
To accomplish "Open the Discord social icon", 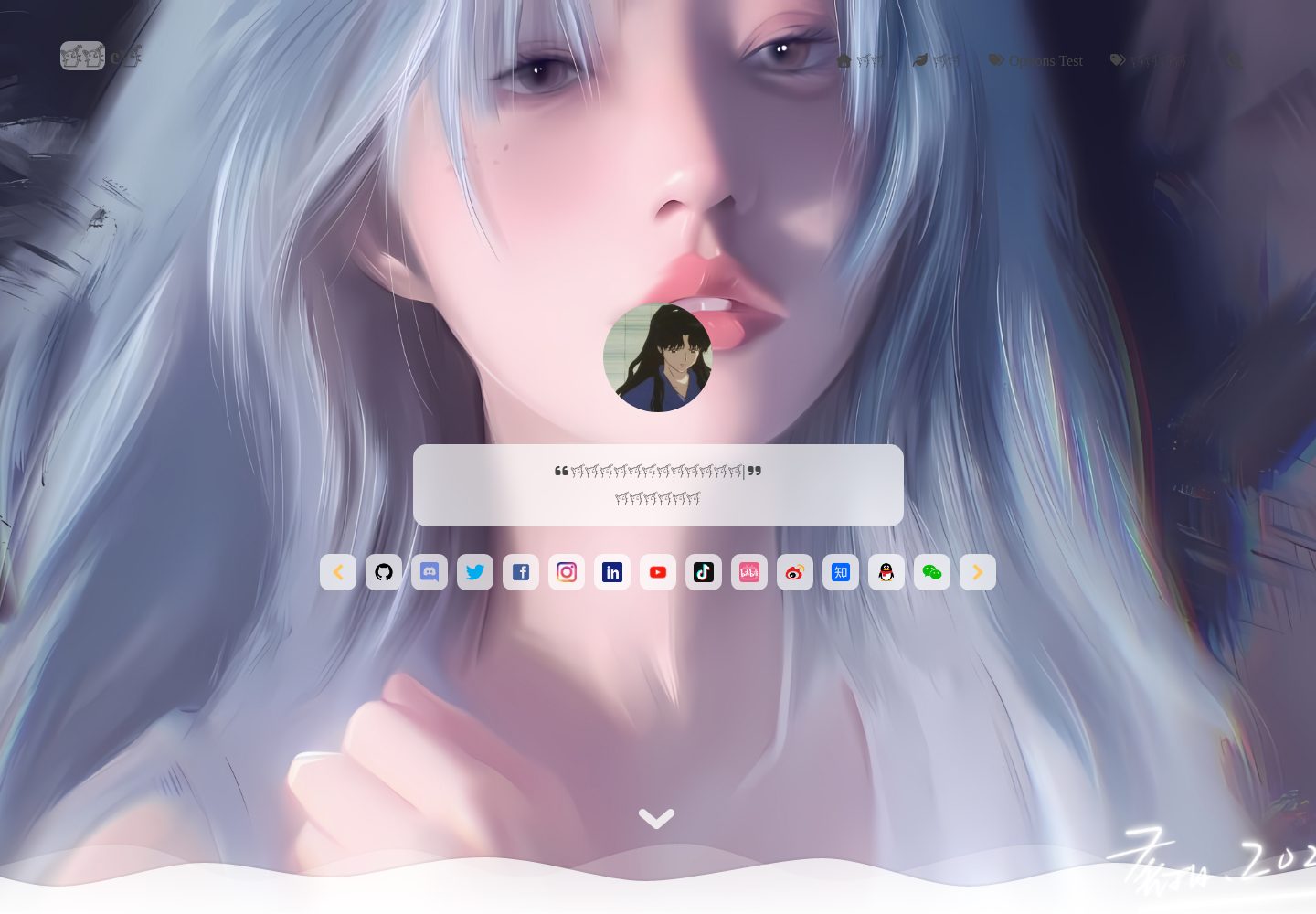I will 430,572.
